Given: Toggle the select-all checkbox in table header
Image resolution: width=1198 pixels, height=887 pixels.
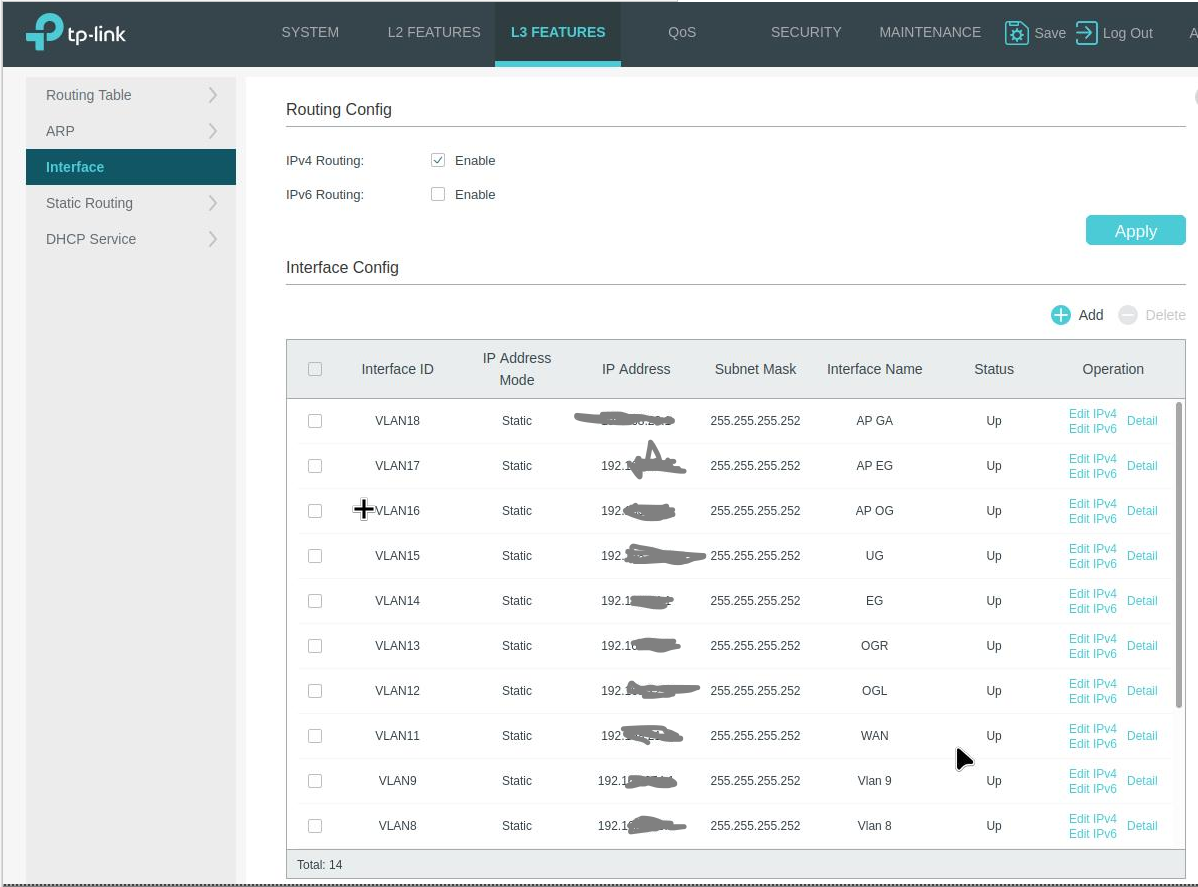Looking at the screenshot, I should tap(315, 369).
